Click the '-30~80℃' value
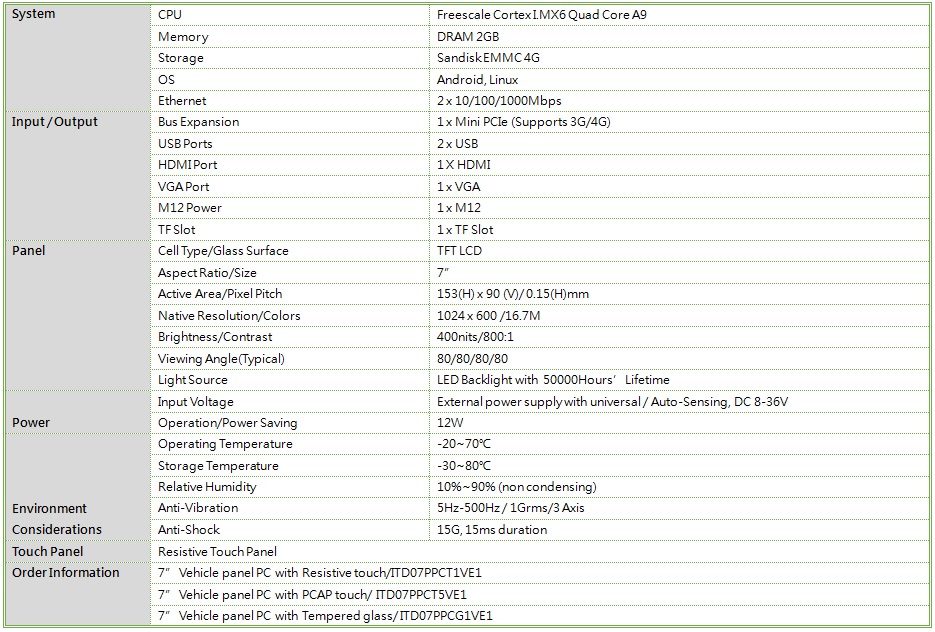The image size is (935, 632). pyautogui.click(x=464, y=466)
